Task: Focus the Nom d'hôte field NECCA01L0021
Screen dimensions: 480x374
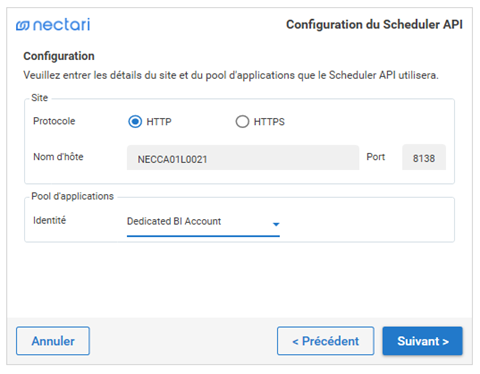Action: coord(243,158)
